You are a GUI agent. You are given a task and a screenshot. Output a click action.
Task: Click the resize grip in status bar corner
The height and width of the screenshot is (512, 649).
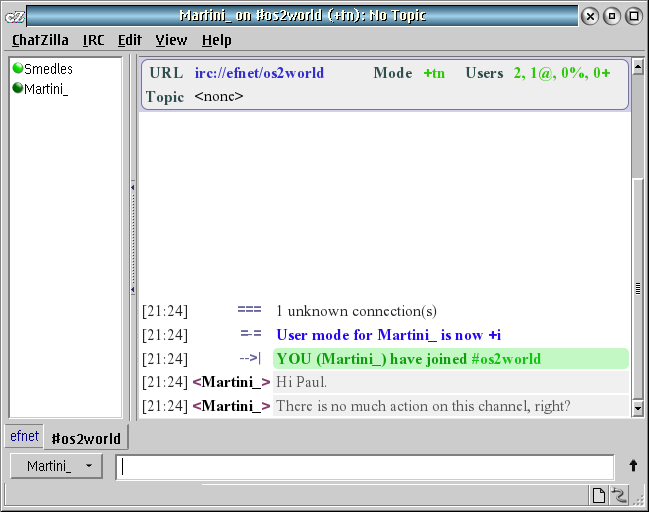(638, 500)
